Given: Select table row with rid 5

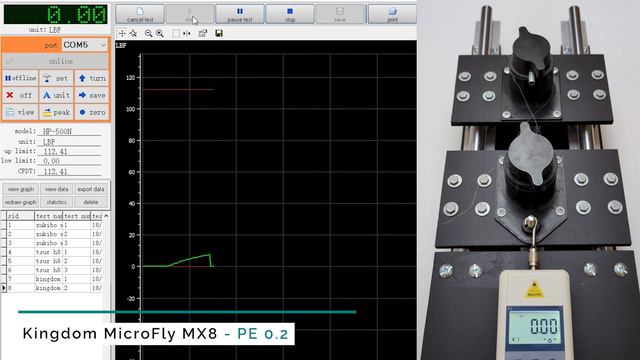Looking at the screenshot, I should [x=52, y=261].
